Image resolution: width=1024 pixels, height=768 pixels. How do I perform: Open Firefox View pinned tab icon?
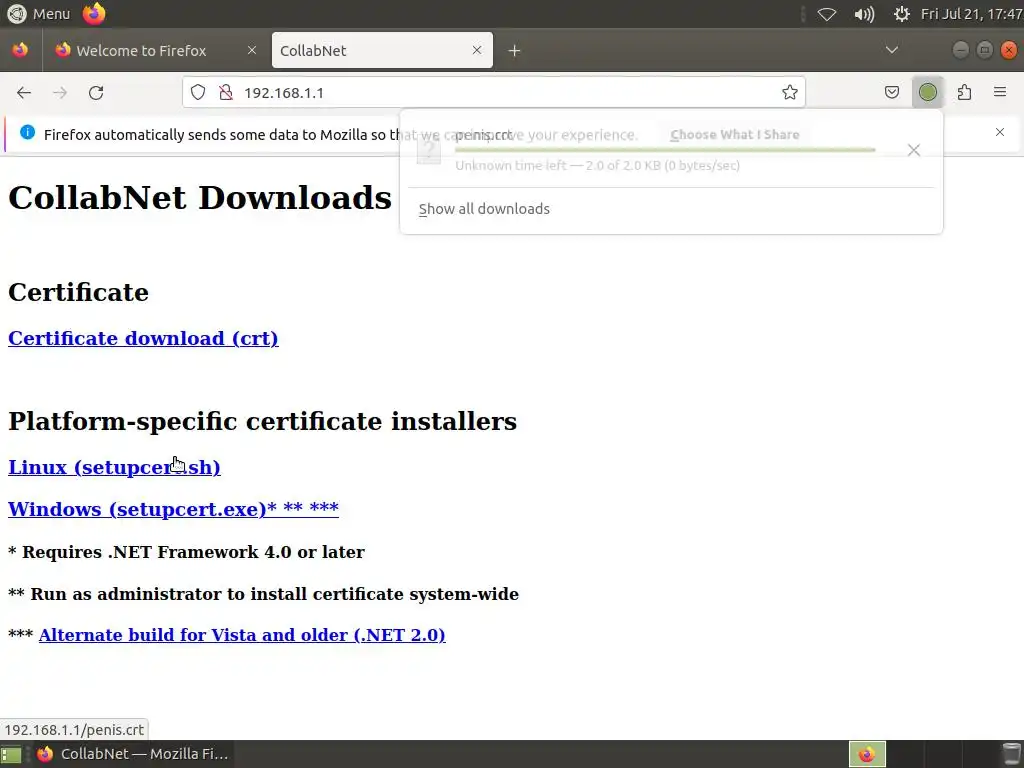(20, 50)
